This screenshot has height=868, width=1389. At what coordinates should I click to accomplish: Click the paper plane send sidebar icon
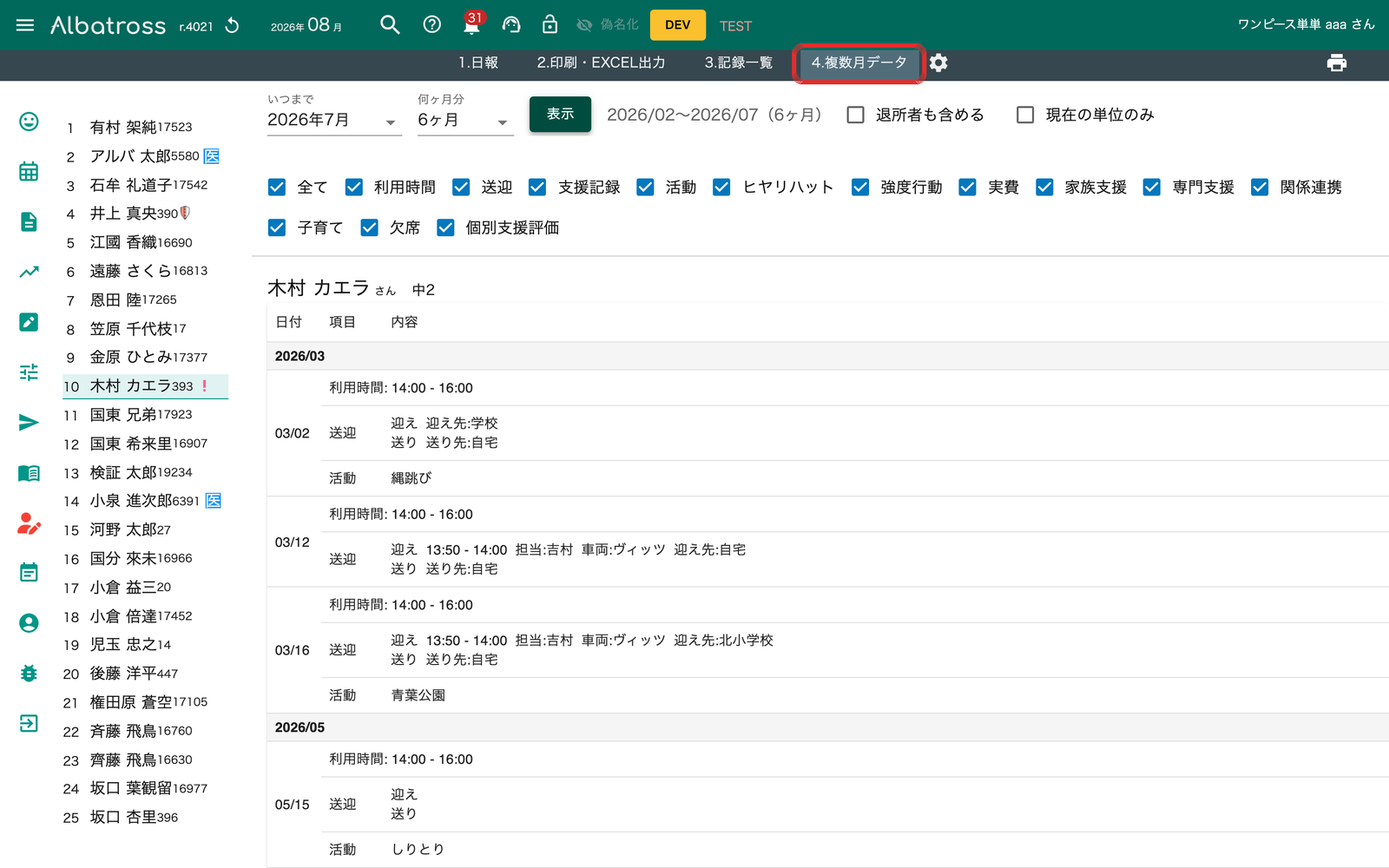tap(29, 423)
